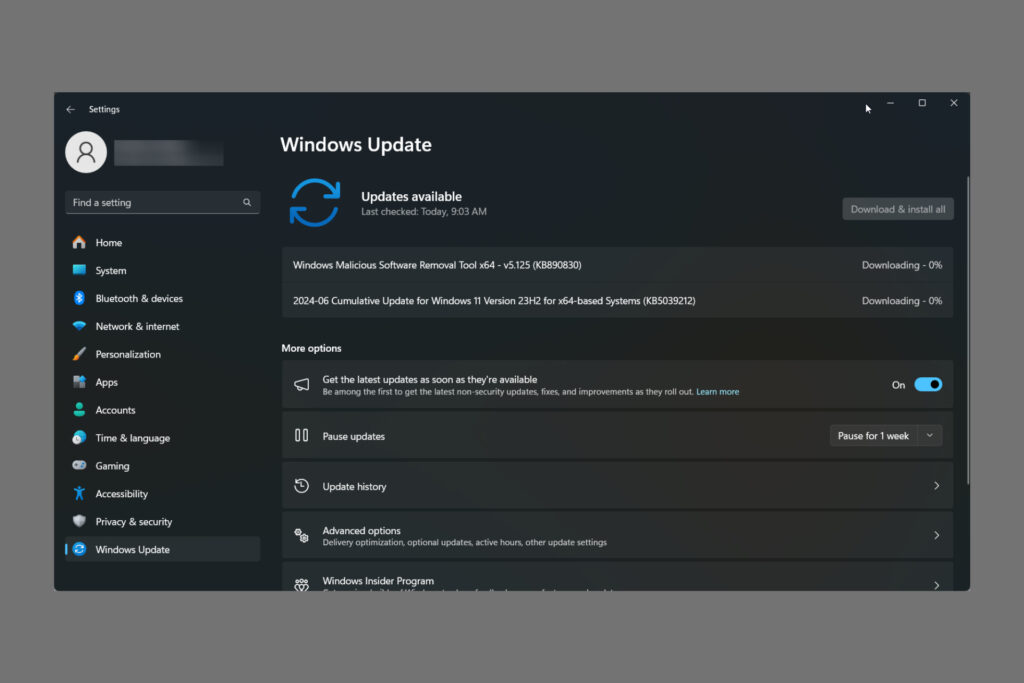Open Network & internet settings

[x=163, y=326]
